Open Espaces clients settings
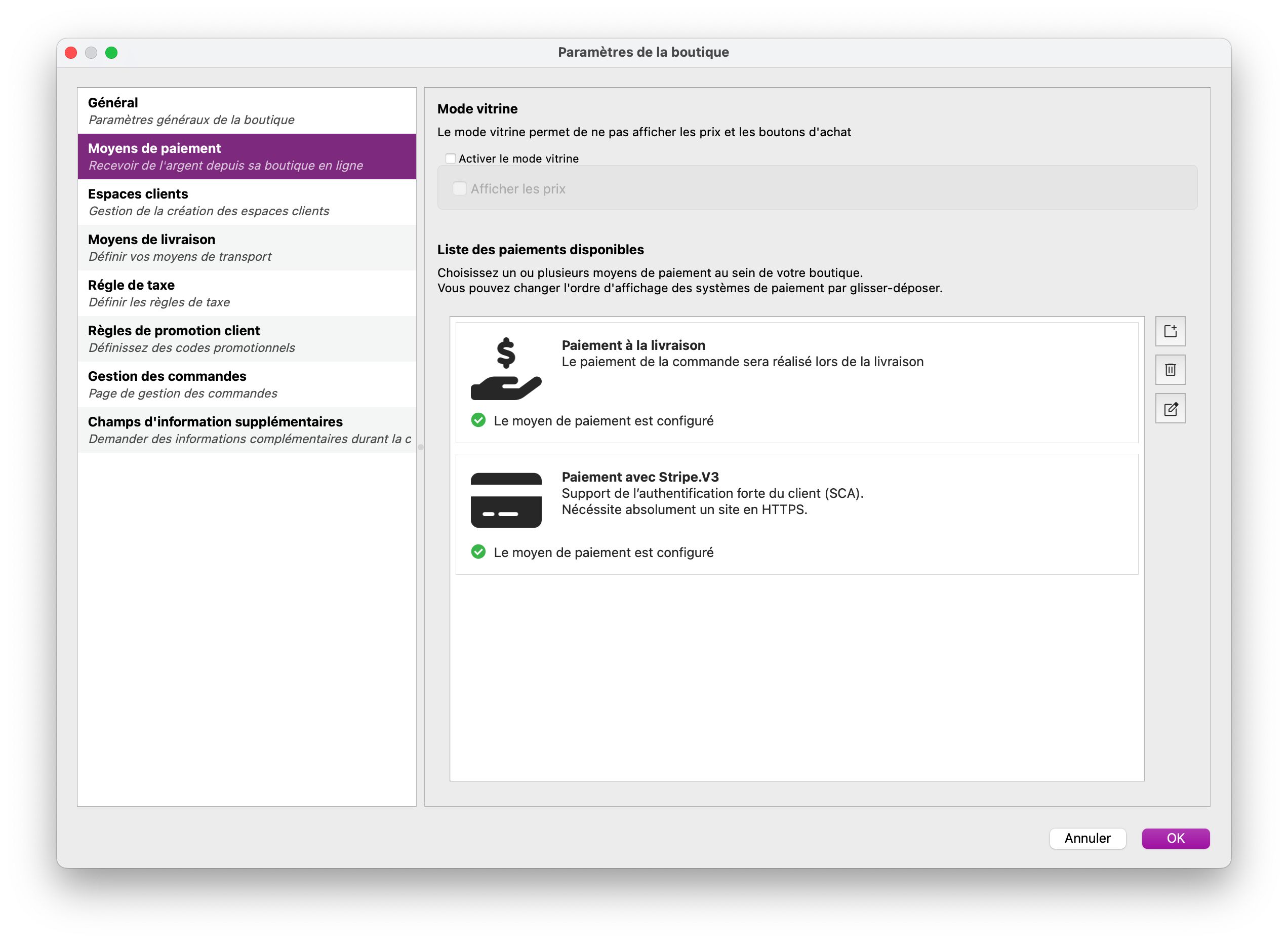This screenshot has width=1288, height=943. (247, 202)
